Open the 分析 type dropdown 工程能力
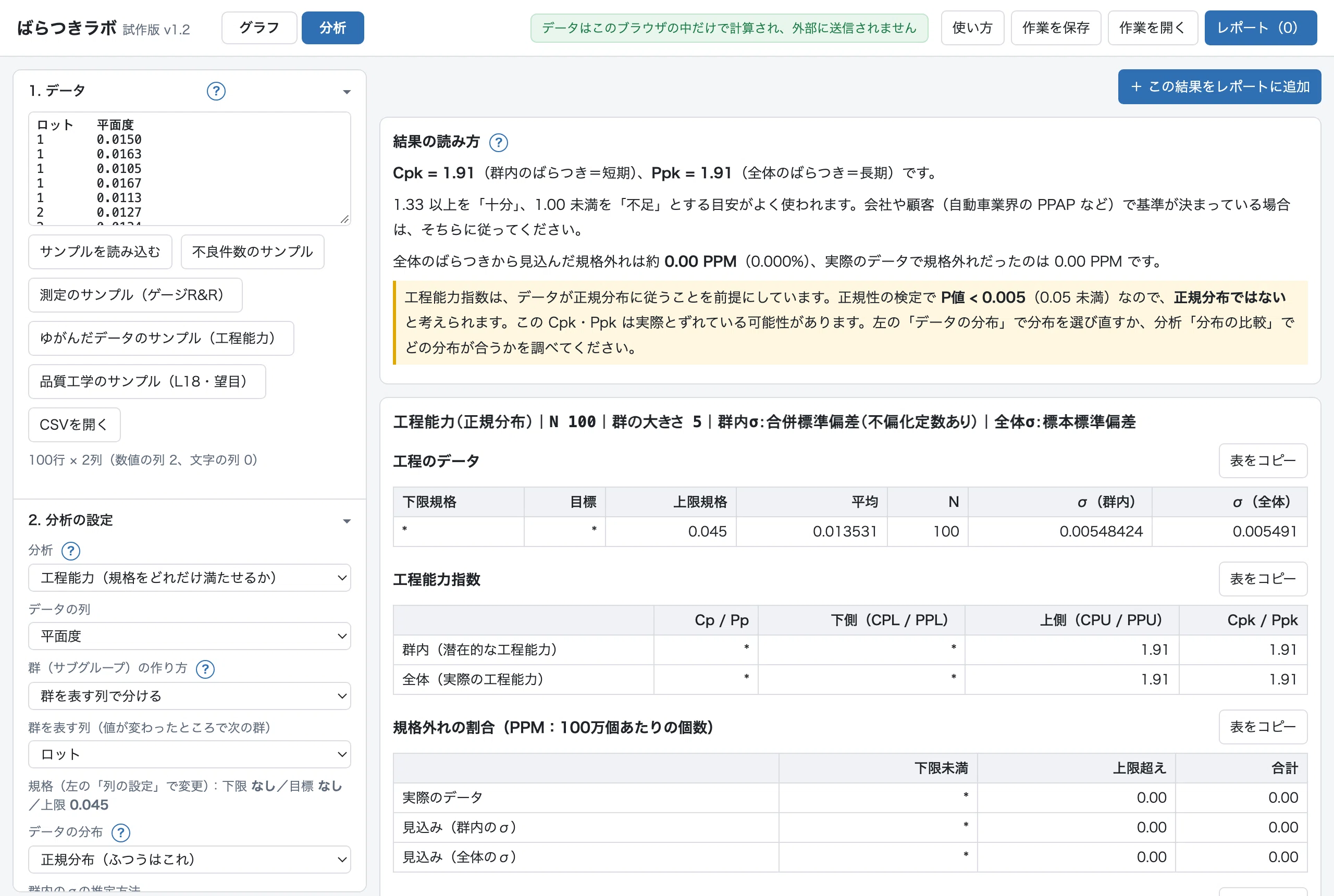This screenshot has width=1334, height=896. [189, 578]
